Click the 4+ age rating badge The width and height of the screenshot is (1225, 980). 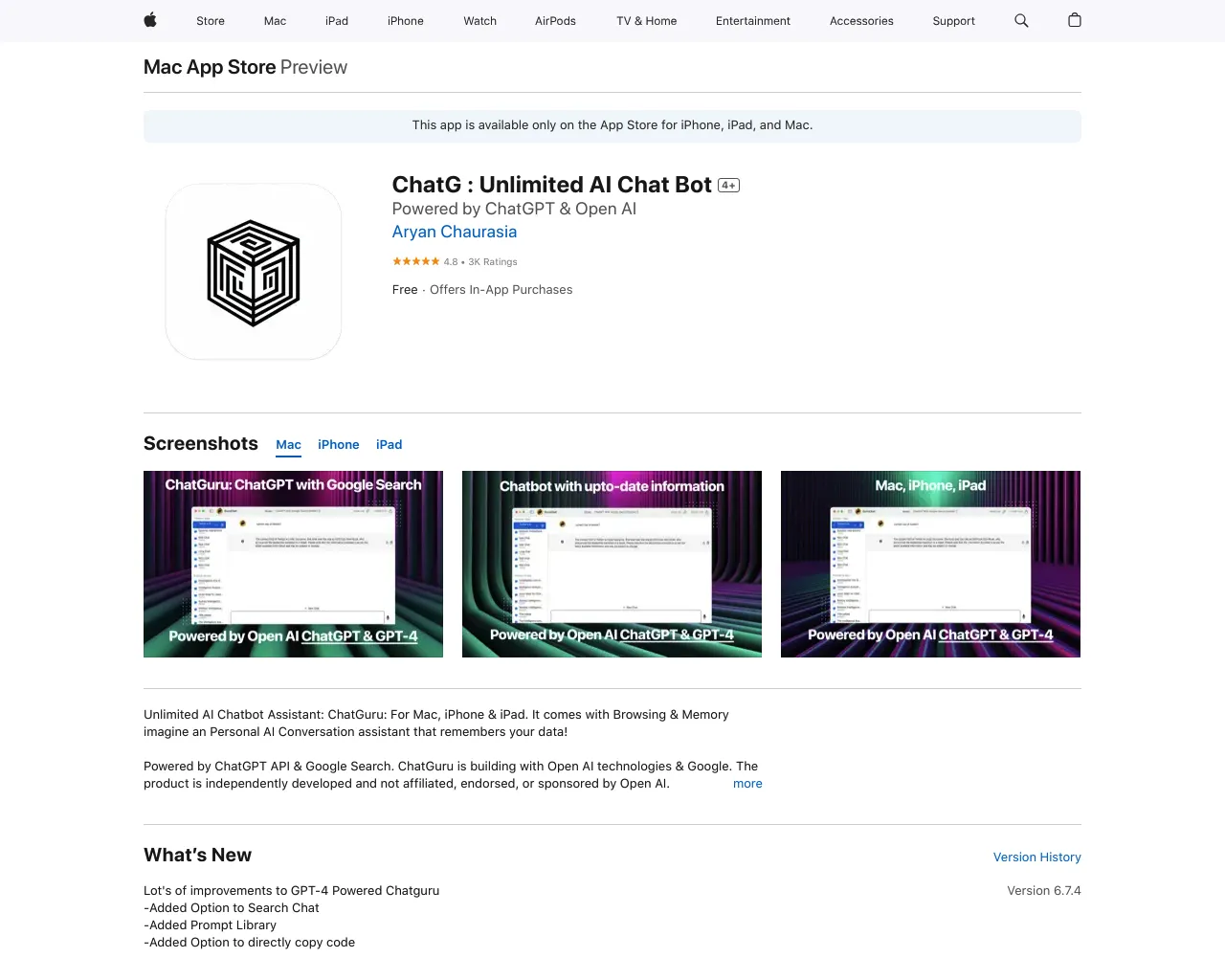click(728, 185)
